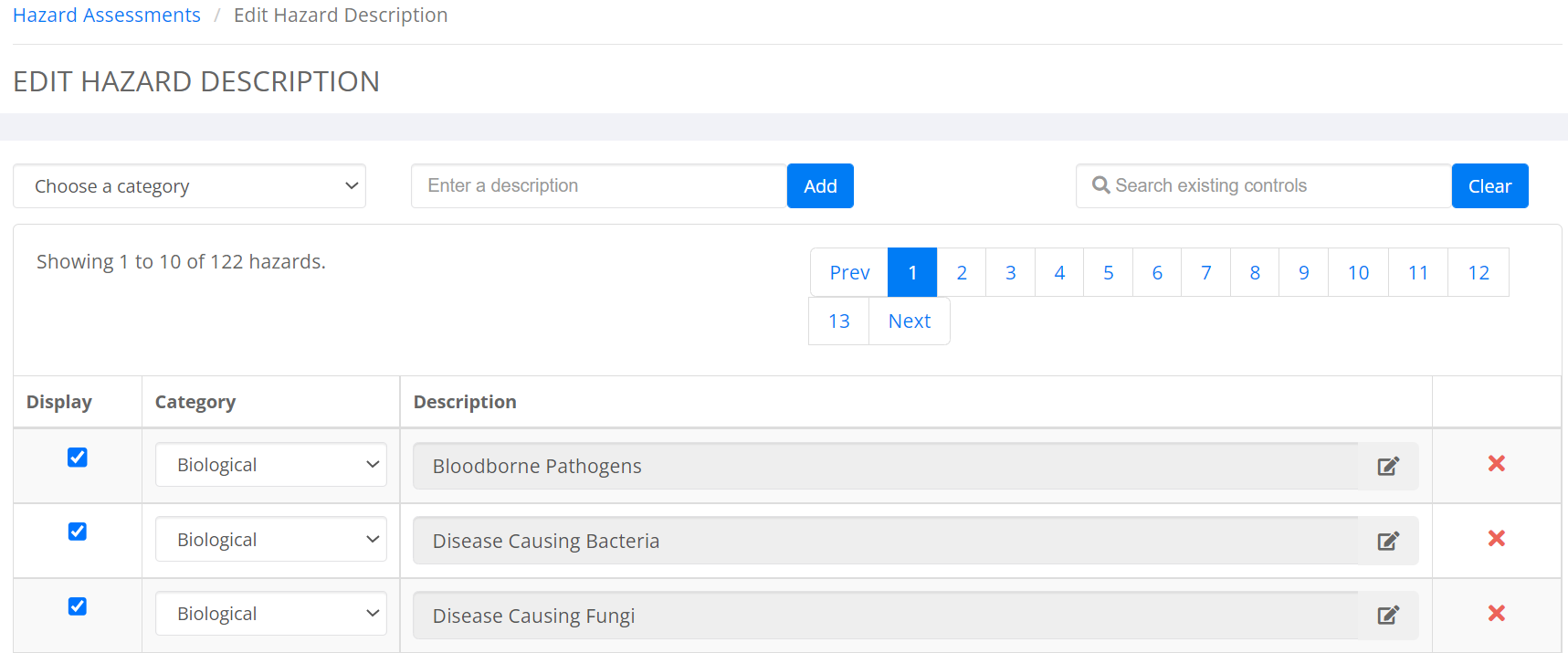Go to page 2 of hazards
The width and height of the screenshot is (1568, 653).
pyautogui.click(x=962, y=272)
